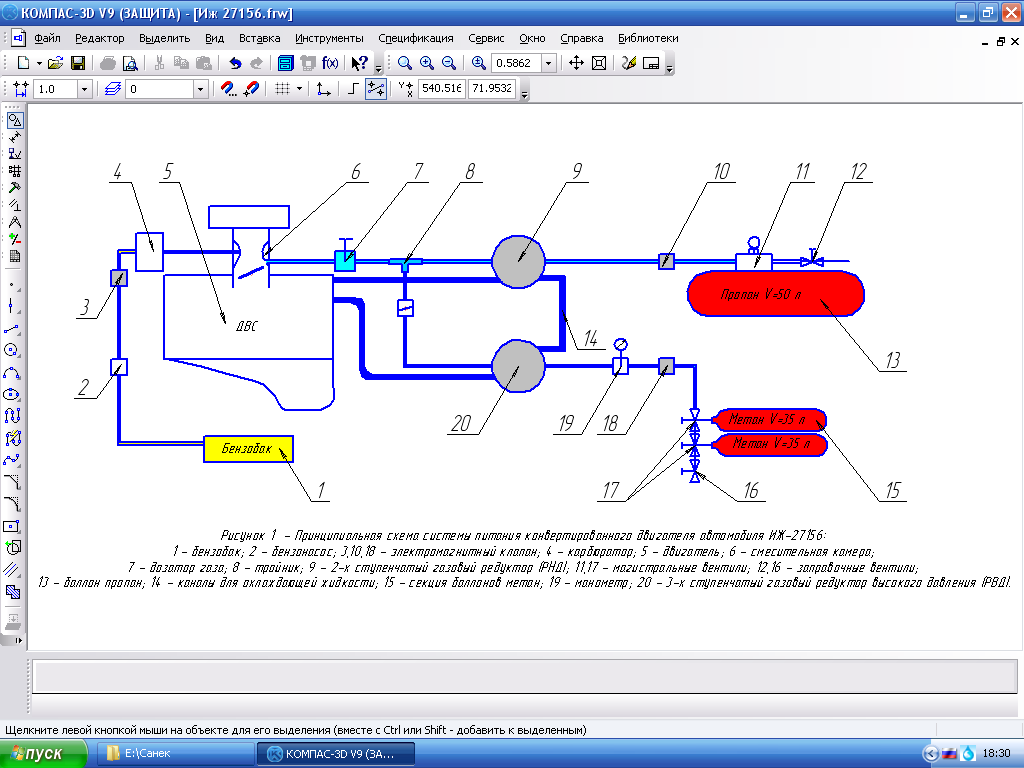The image size is (1024, 768).
Task: Create a new document with the New icon
Action: tap(24, 63)
